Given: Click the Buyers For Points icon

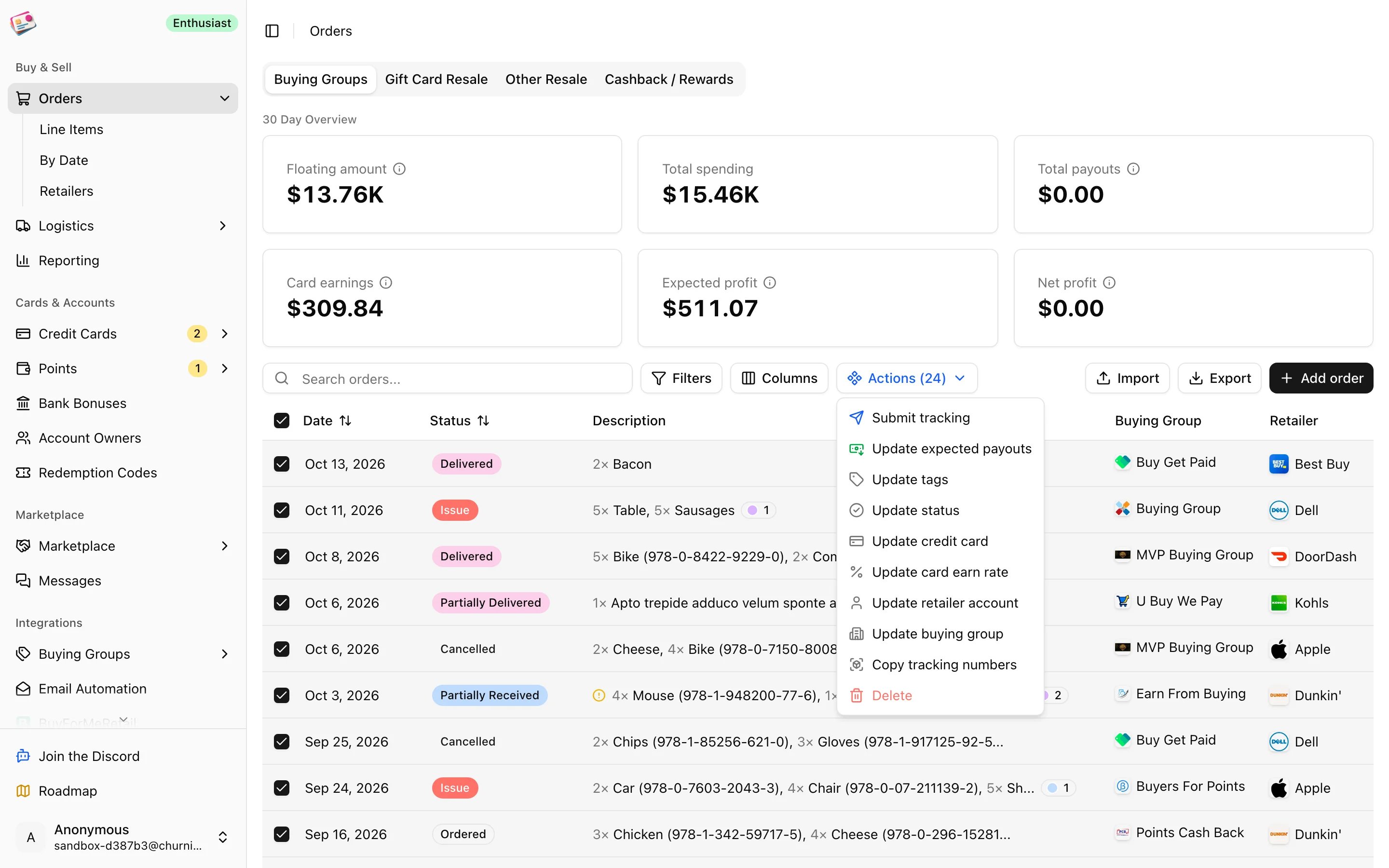Looking at the screenshot, I should click(x=1122, y=787).
